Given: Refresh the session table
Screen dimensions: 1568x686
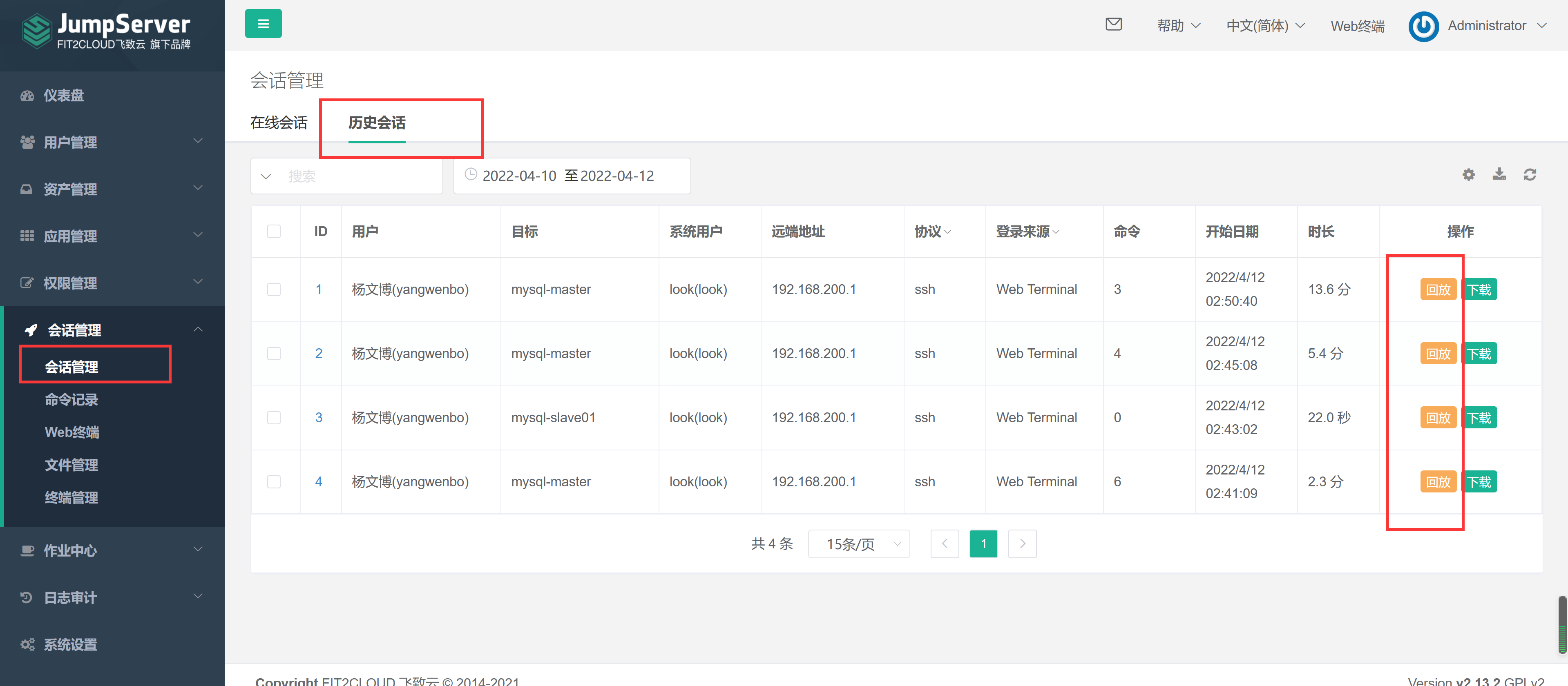Looking at the screenshot, I should click(1530, 175).
